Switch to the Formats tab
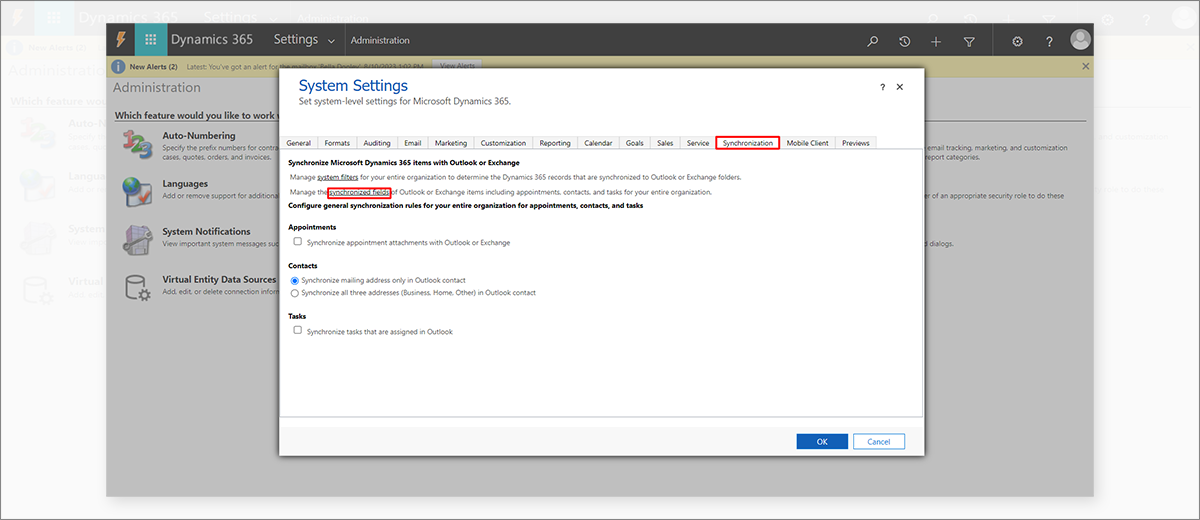This screenshot has height=520, width=1200. (337, 143)
